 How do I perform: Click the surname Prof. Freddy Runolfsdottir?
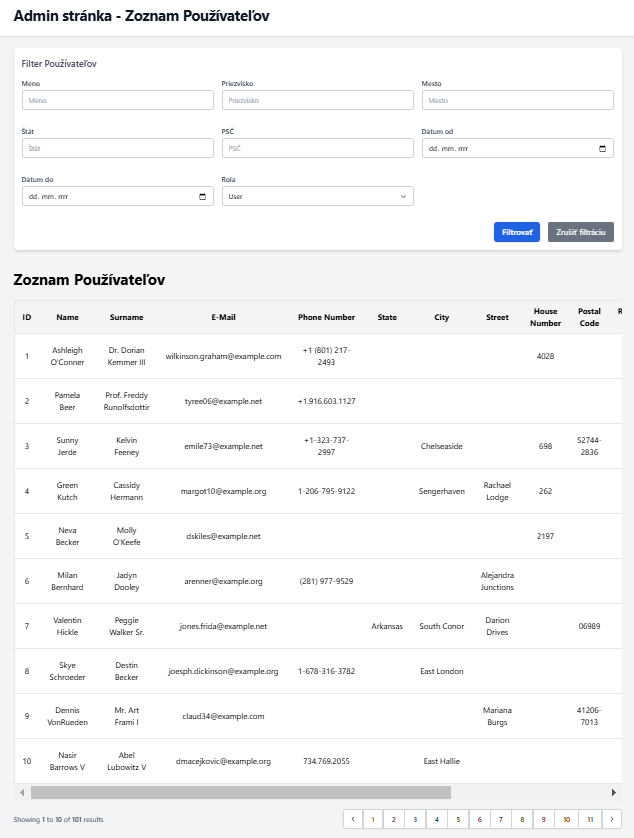point(127,401)
